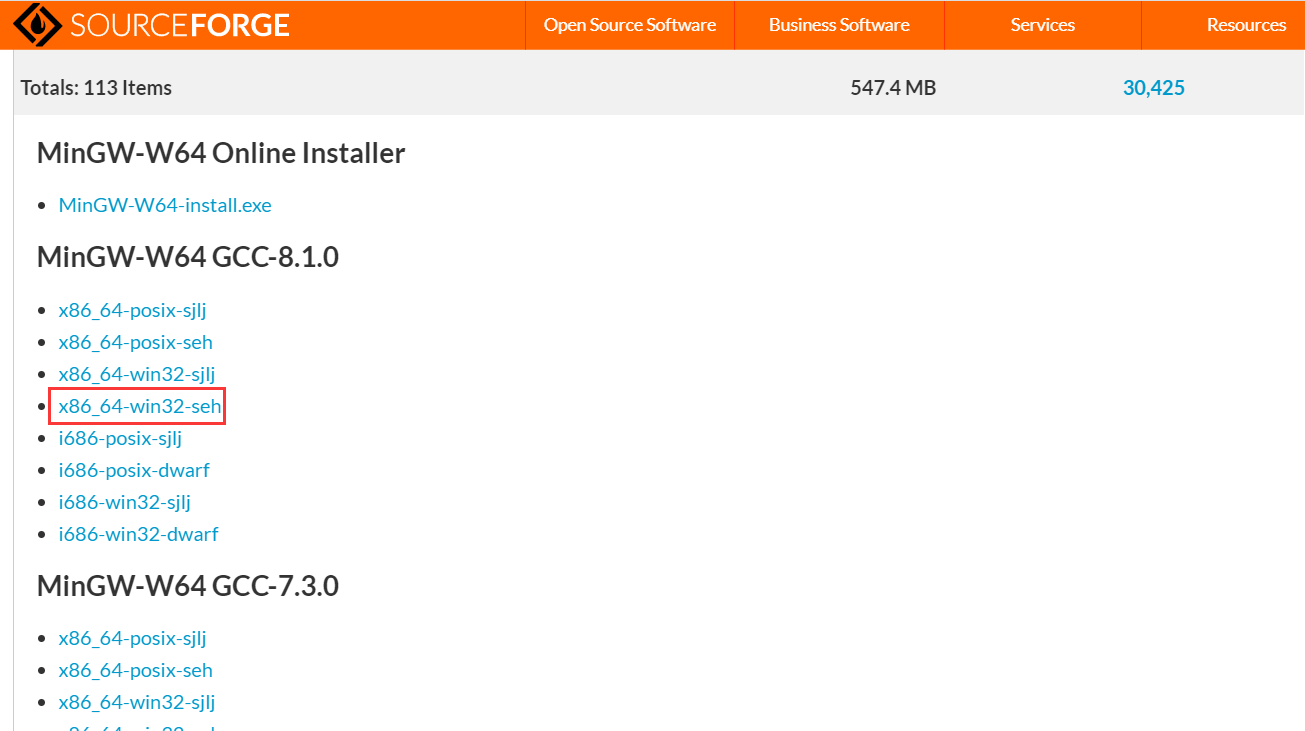The width and height of the screenshot is (1305, 731).
Task: Open the Business Software menu
Action: click(838, 24)
